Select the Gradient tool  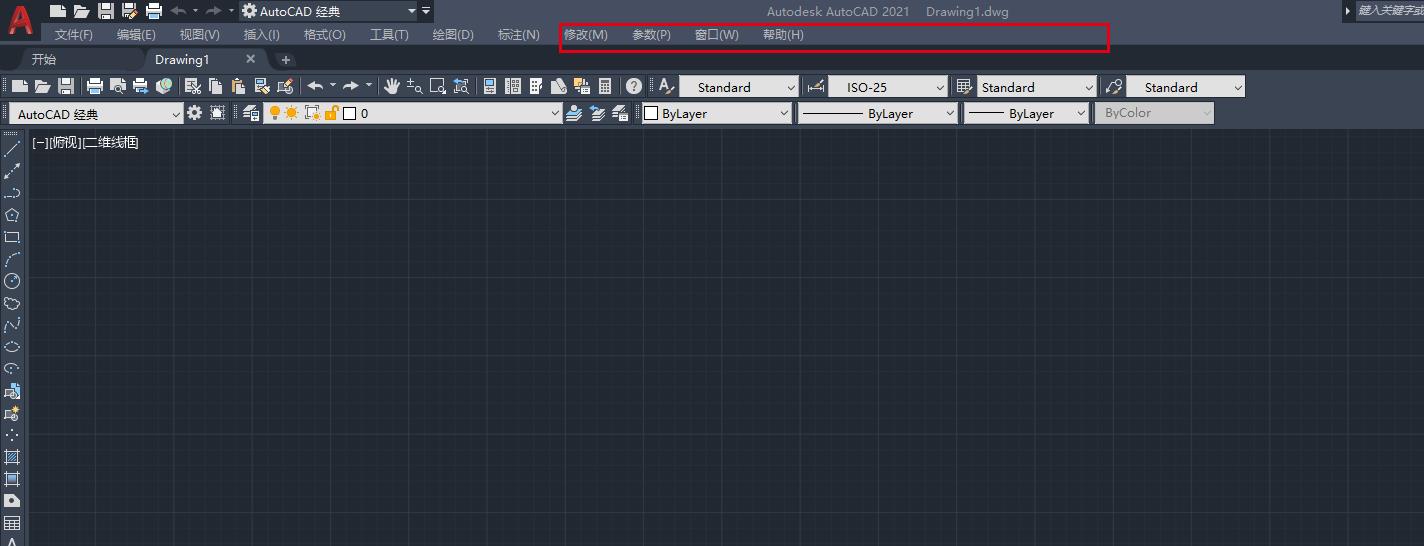[x=12, y=479]
